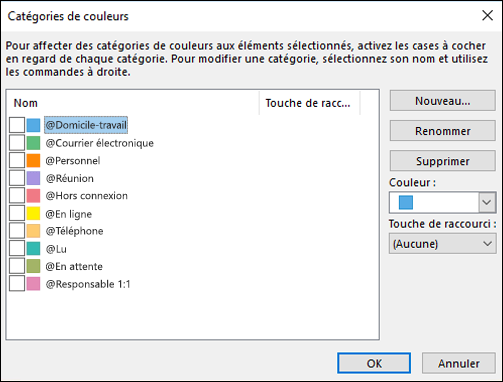Create a category with Nouveau button

pos(443,101)
